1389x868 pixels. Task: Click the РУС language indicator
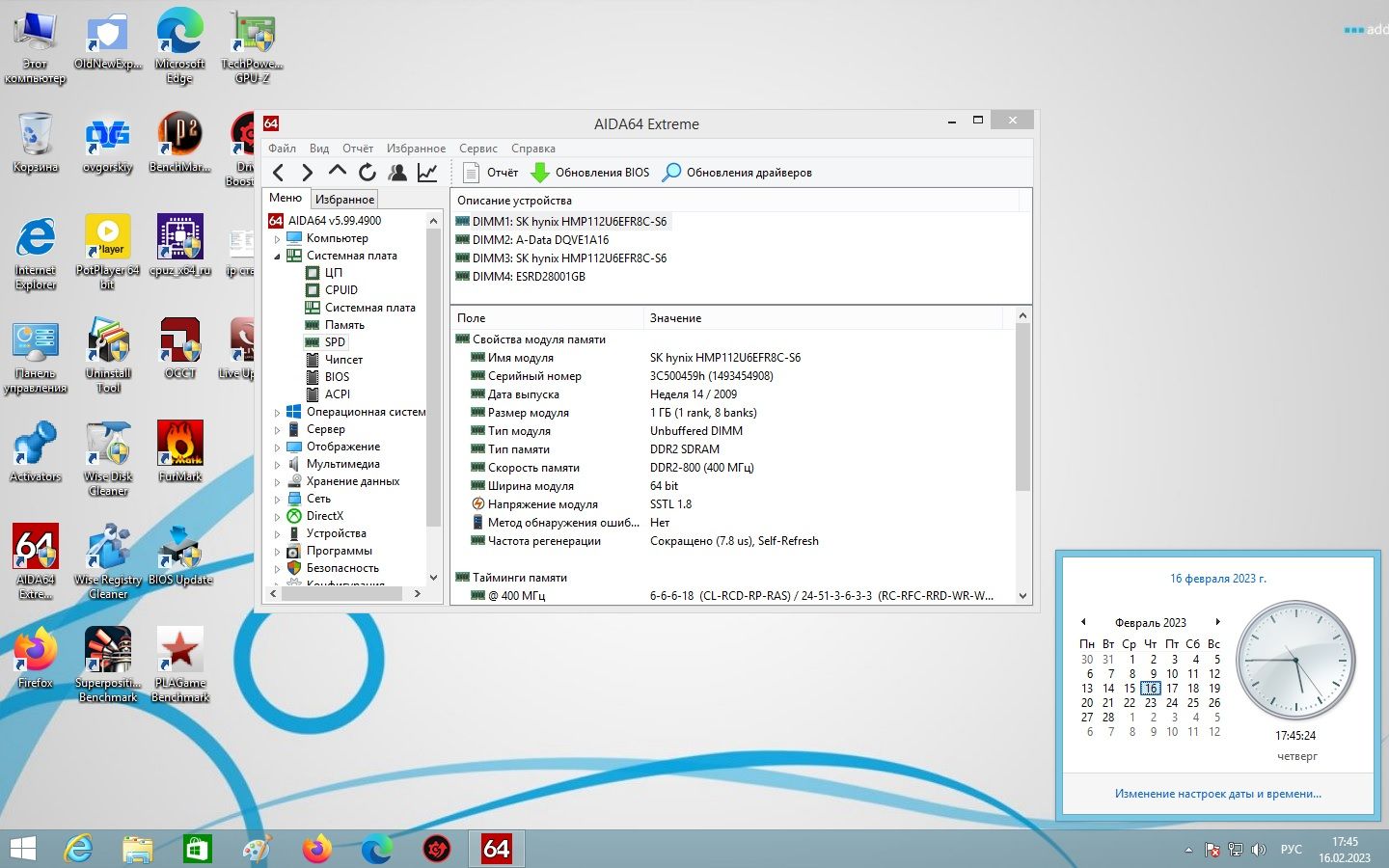[1291, 850]
